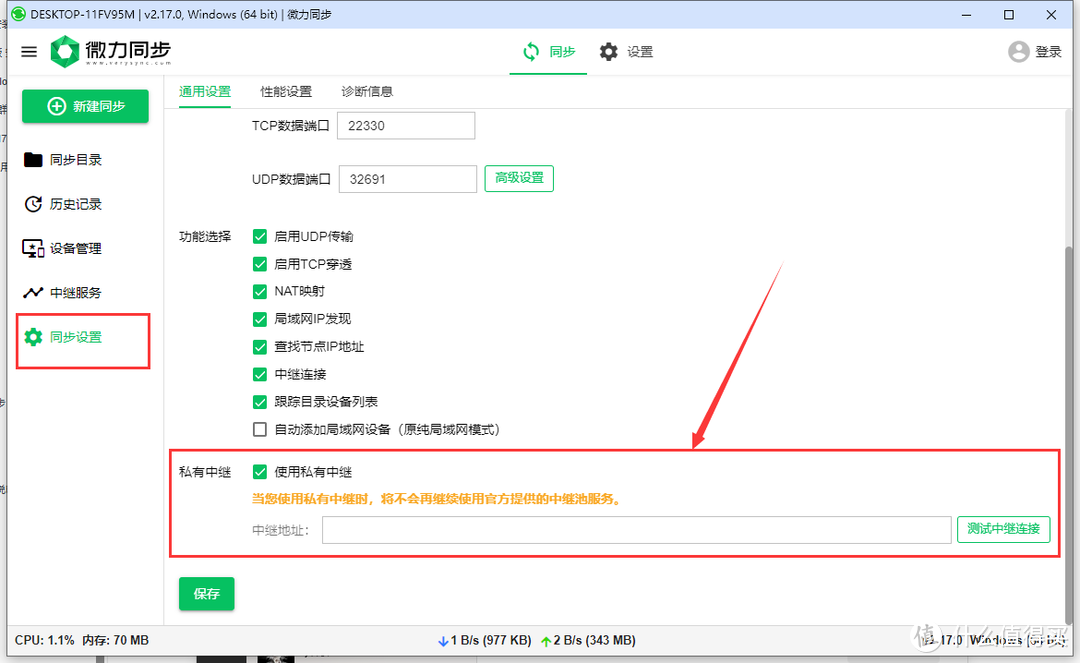Click the 新建同步 button
The width and height of the screenshot is (1080, 663).
84,106
